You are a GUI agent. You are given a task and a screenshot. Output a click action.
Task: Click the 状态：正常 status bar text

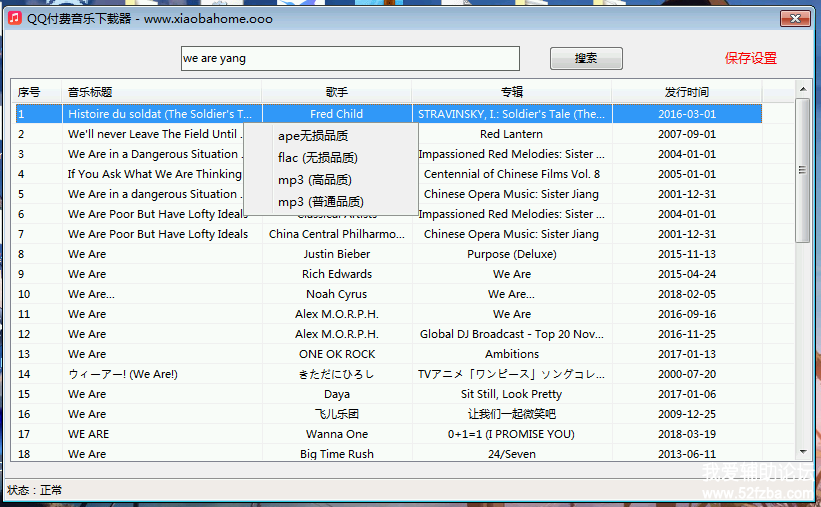tap(35, 490)
